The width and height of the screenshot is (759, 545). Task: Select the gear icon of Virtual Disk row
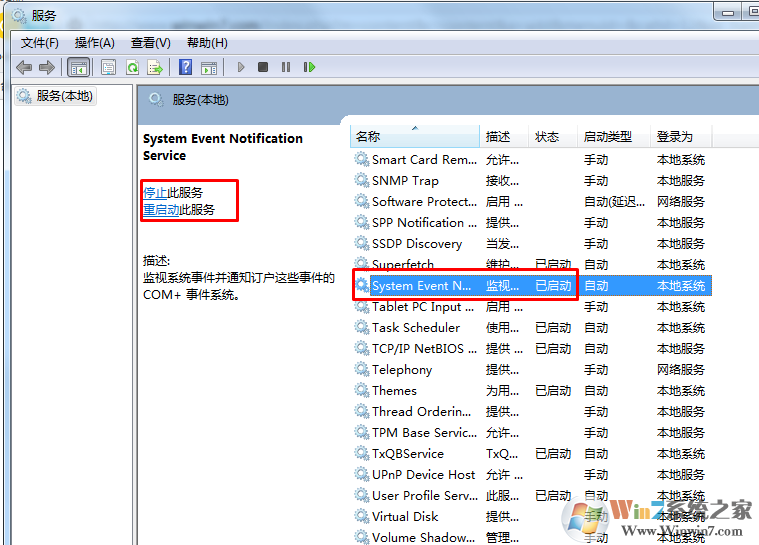(x=362, y=516)
